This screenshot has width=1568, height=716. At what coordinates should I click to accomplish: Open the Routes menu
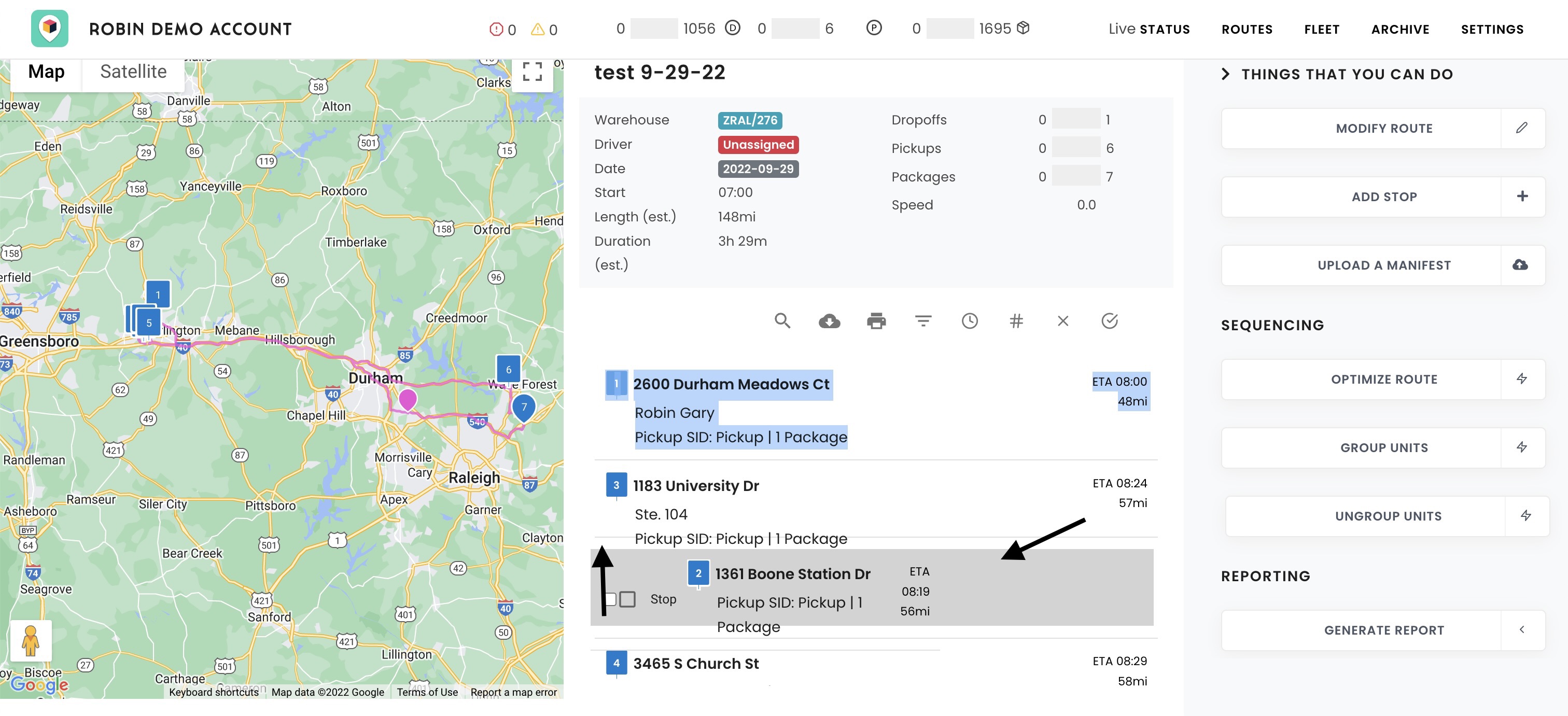coord(1247,29)
